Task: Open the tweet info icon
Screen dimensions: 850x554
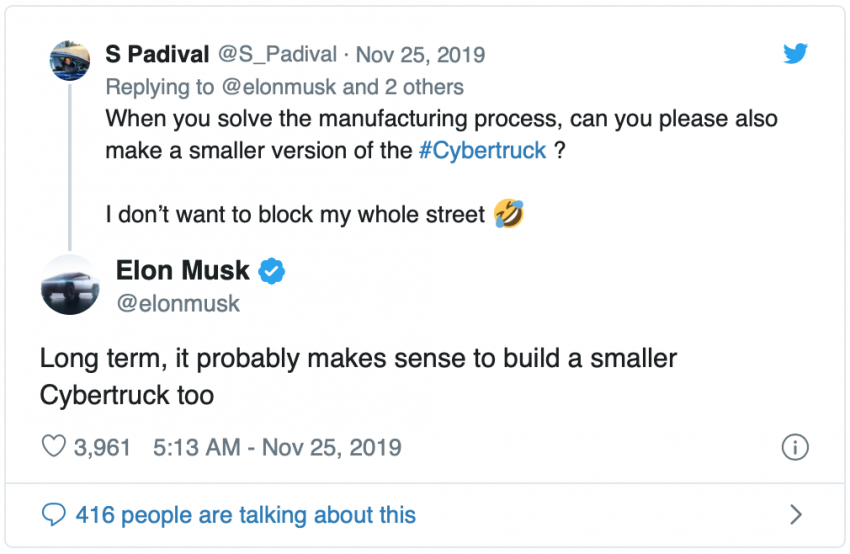Action: [795, 446]
